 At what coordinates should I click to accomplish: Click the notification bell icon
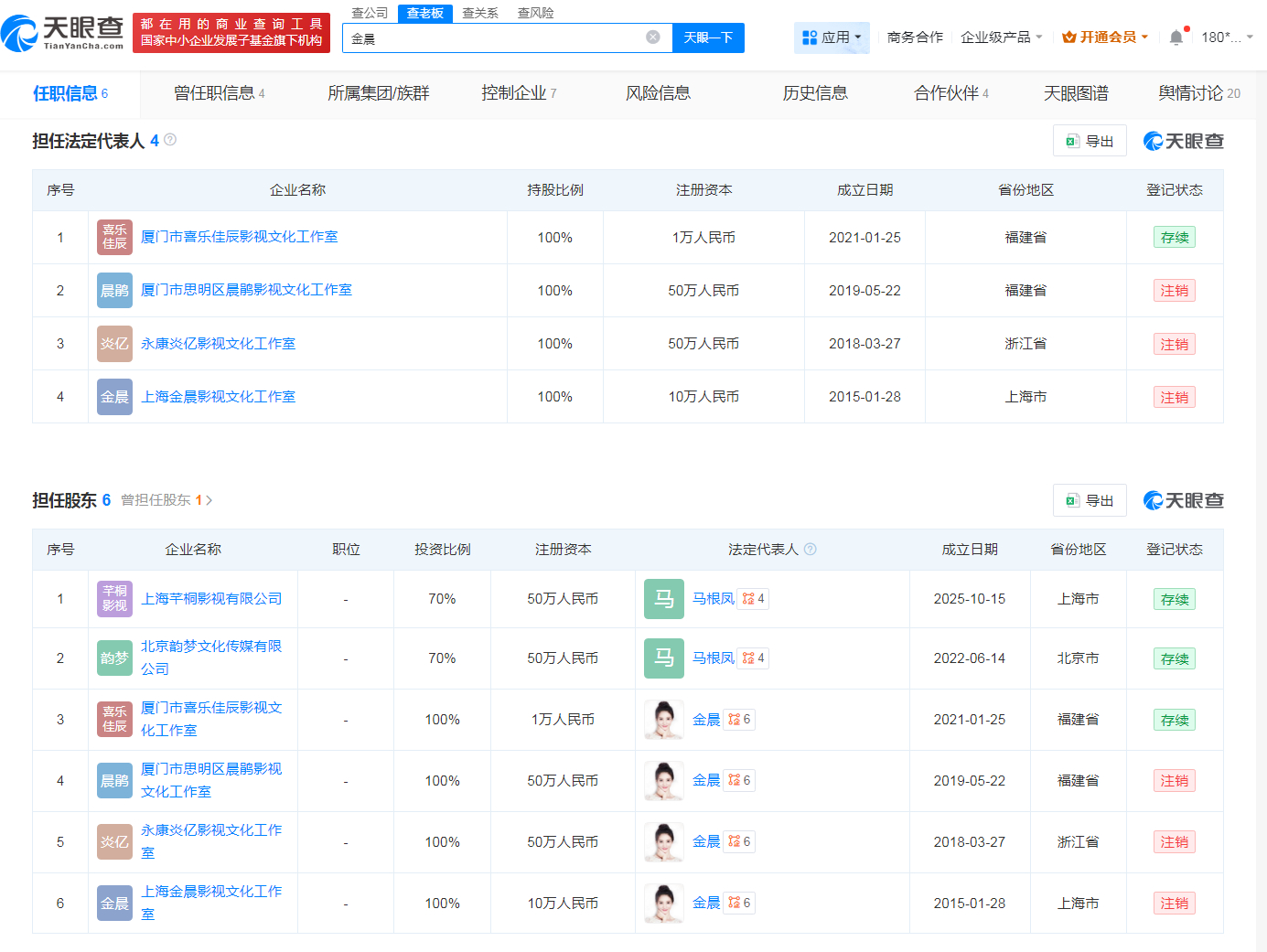(x=1176, y=37)
